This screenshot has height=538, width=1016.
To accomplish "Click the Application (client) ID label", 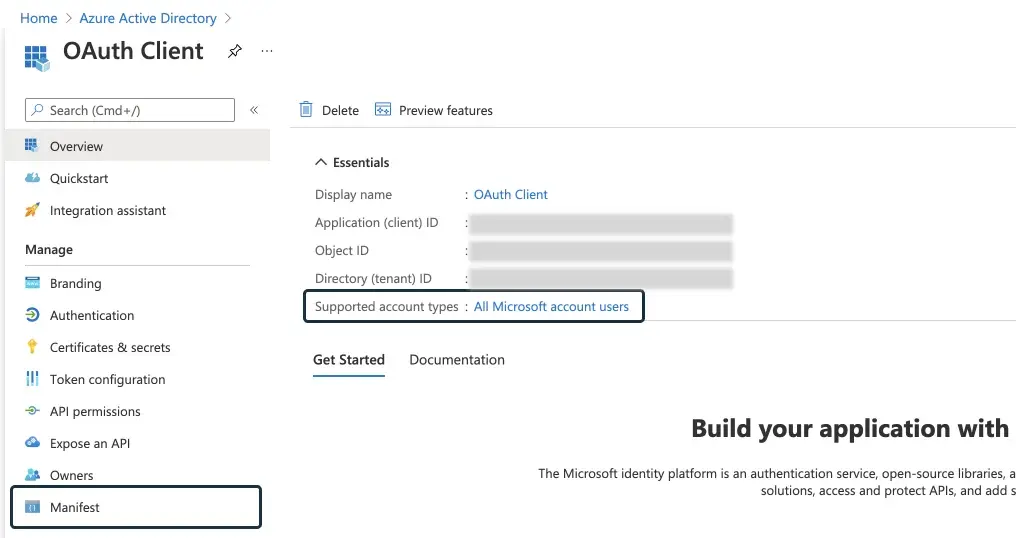I will pos(376,223).
